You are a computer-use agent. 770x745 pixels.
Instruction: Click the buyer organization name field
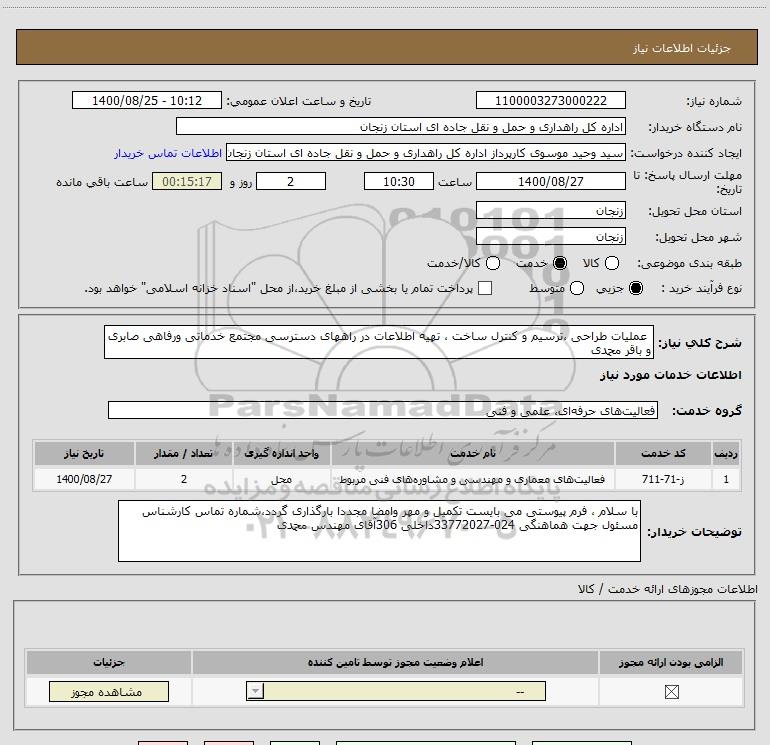[x=401, y=127]
